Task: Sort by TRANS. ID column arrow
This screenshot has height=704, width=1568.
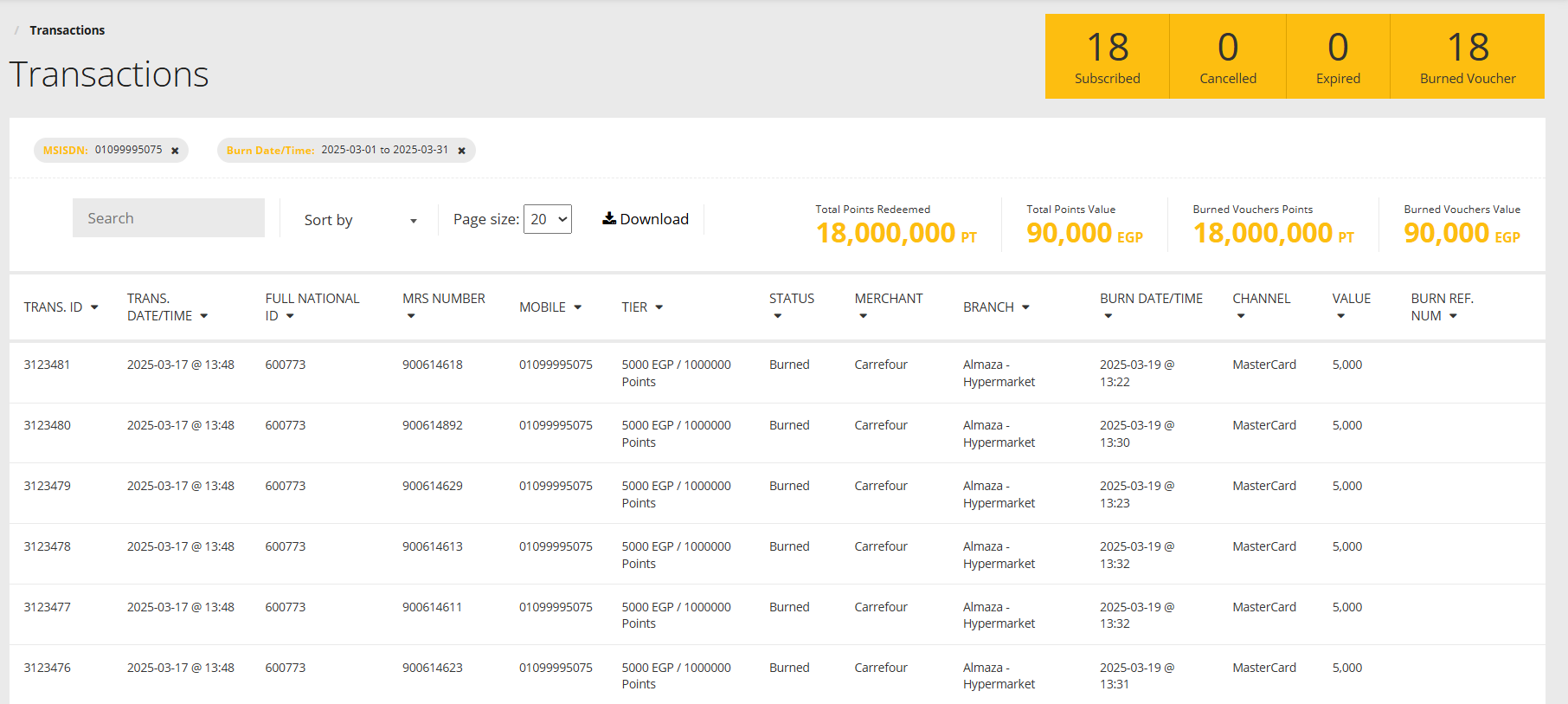Action: tap(94, 307)
